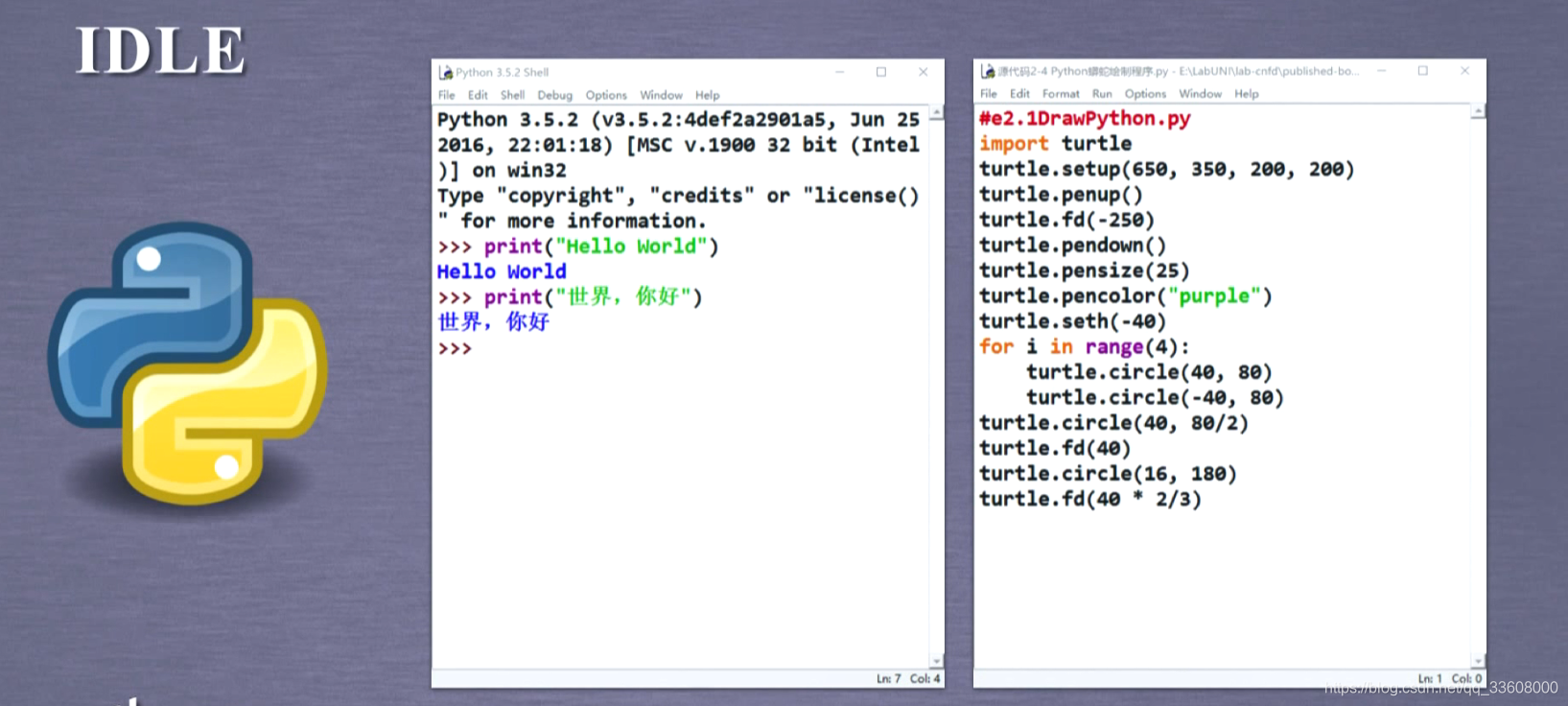
Task: Click the turtle.pendown() line
Action: point(1072,246)
